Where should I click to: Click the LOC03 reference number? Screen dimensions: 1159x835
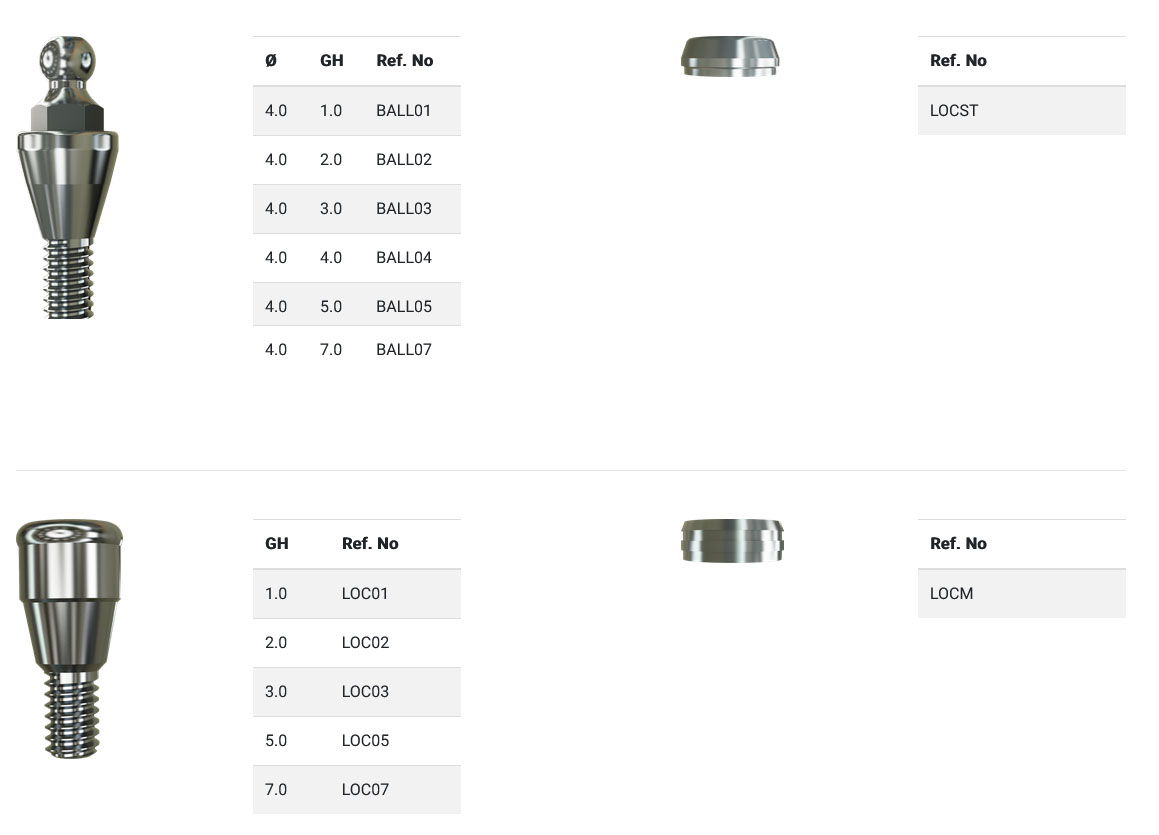pyautogui.click(x=365, y=692)
